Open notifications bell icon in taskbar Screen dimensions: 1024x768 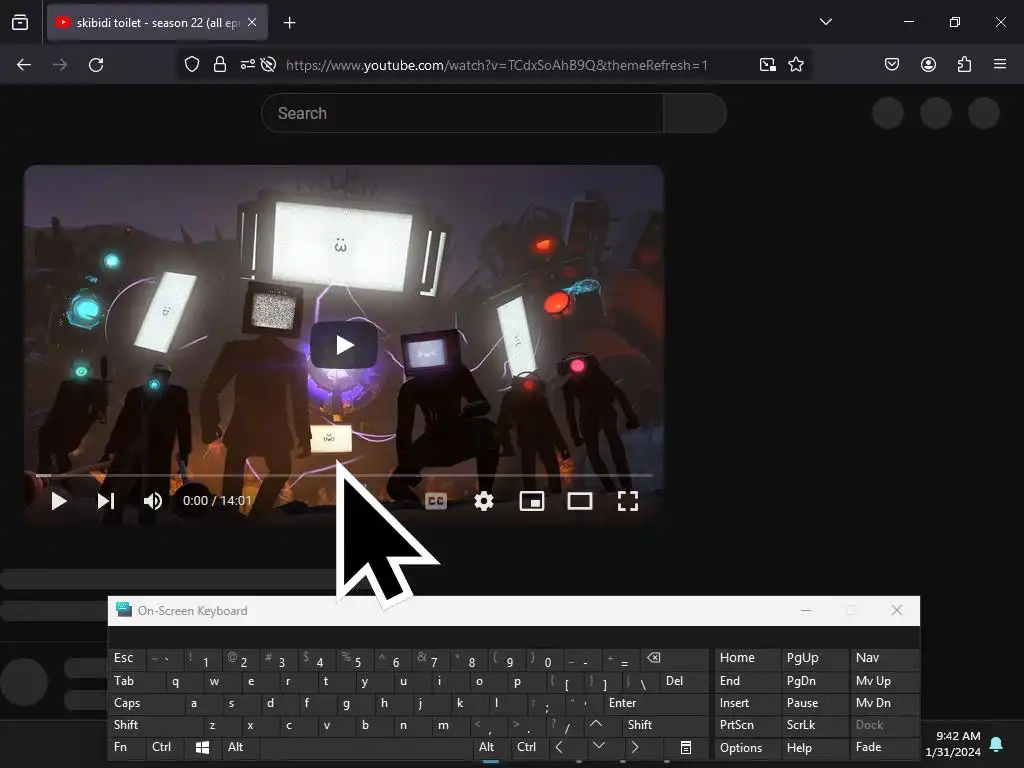(997, 744)
